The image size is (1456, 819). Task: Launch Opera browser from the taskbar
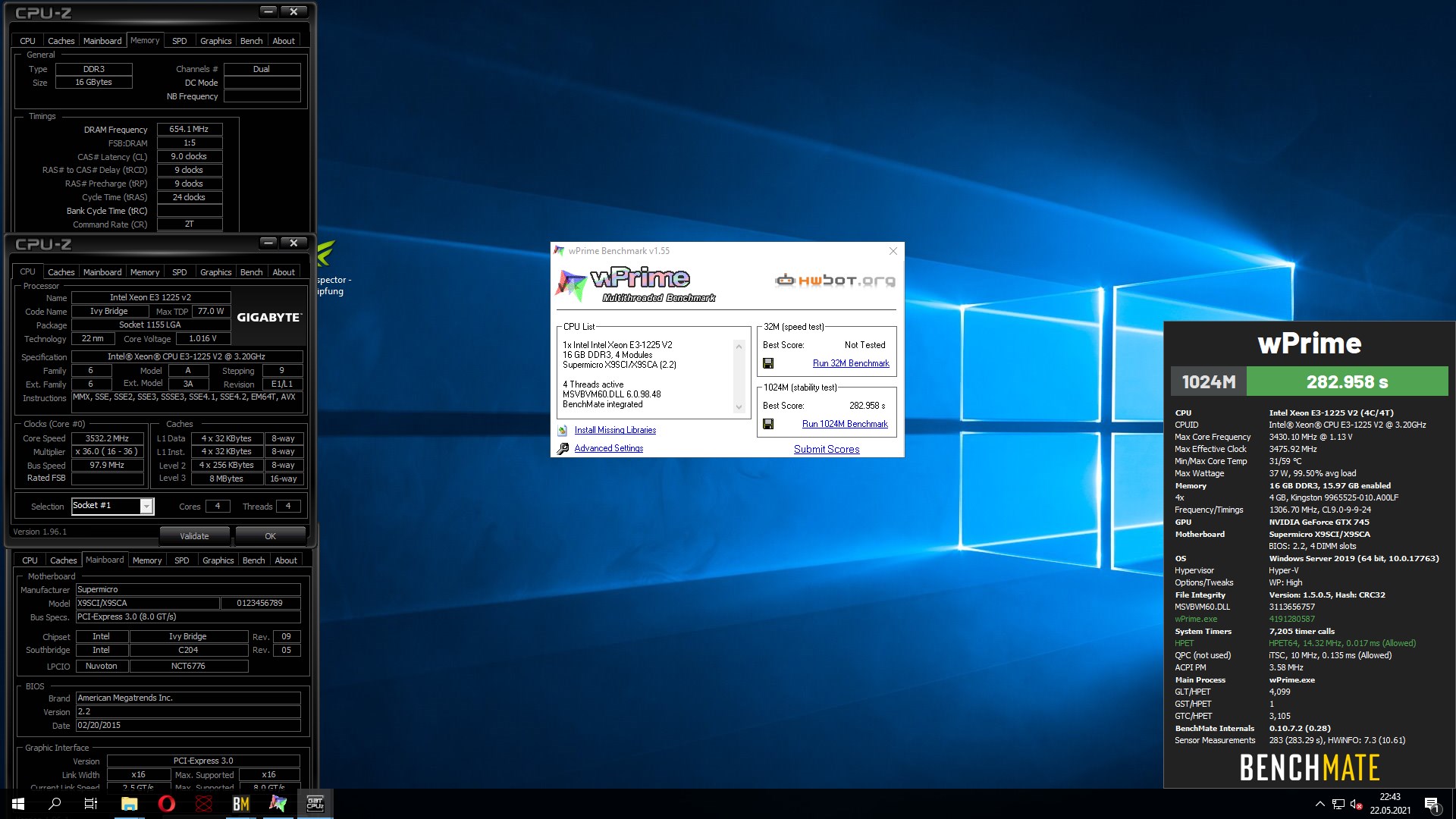167,804
